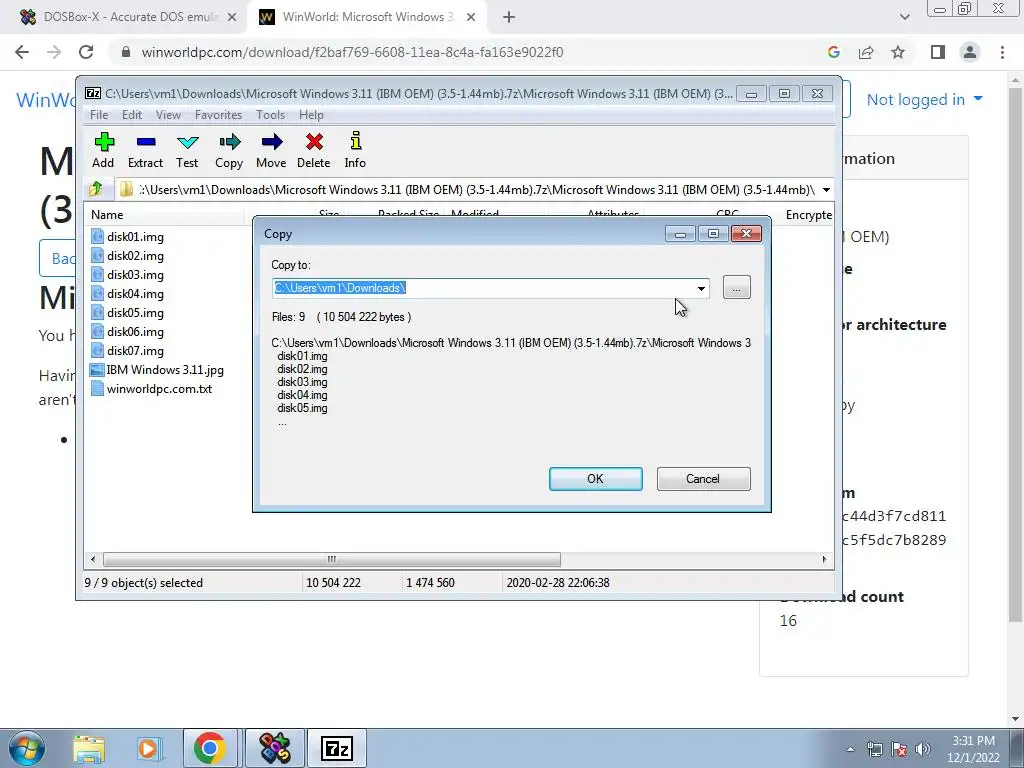Screen dimensions: 1024x768
Task: Select disk06.img in the file list
Action: tap(128, 331)
